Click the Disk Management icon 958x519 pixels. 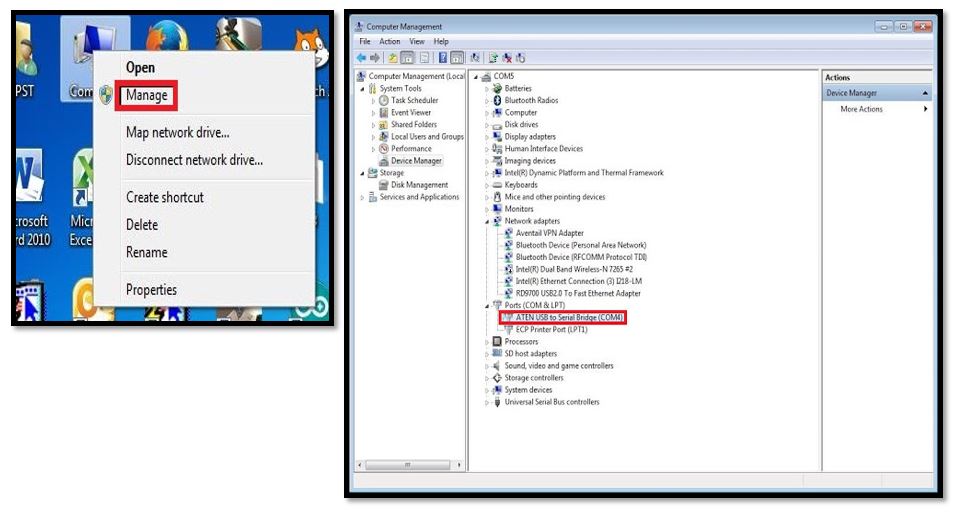[384, 185]
